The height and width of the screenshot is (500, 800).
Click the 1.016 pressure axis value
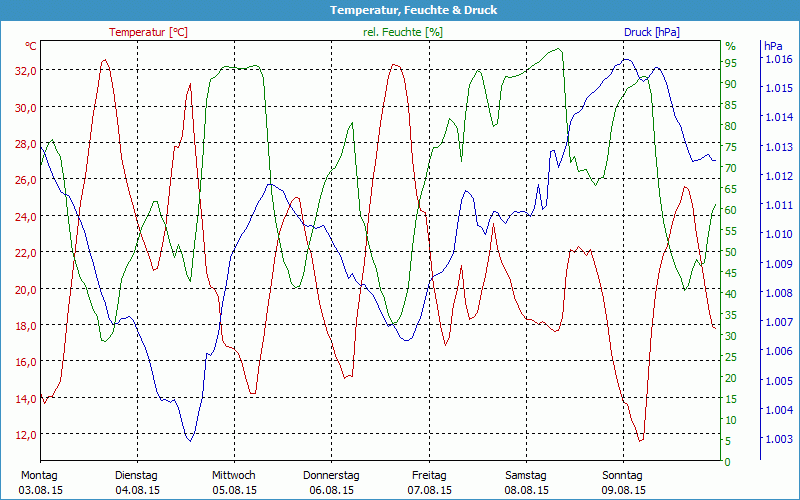click(x=778, y=59)
